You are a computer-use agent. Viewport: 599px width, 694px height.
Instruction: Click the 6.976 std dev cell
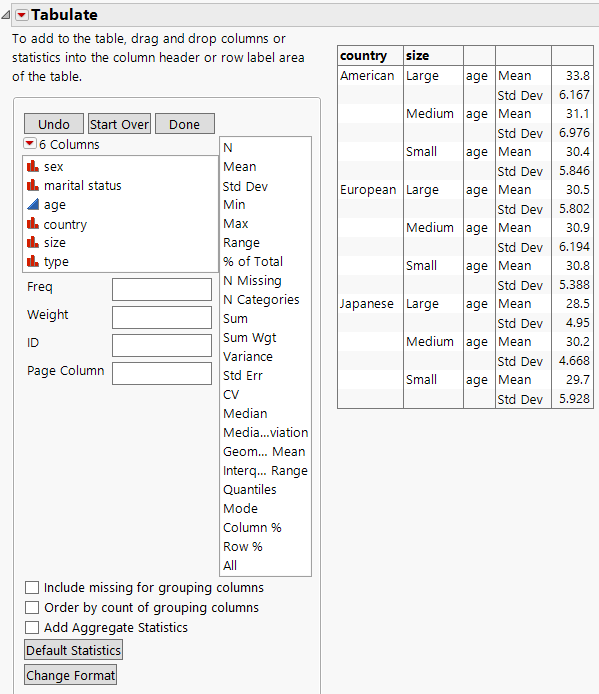[x=572, y=133]
